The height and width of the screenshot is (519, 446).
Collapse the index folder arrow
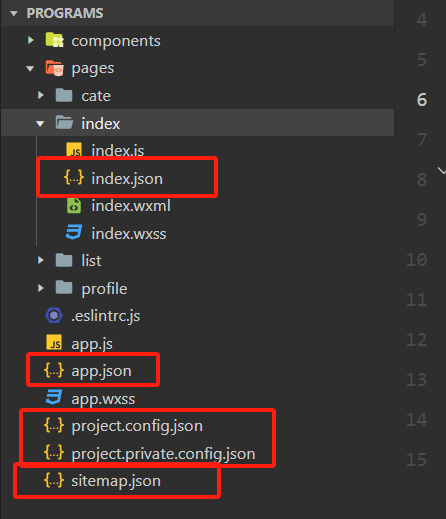pyautogui.click(x=40, y=124)
